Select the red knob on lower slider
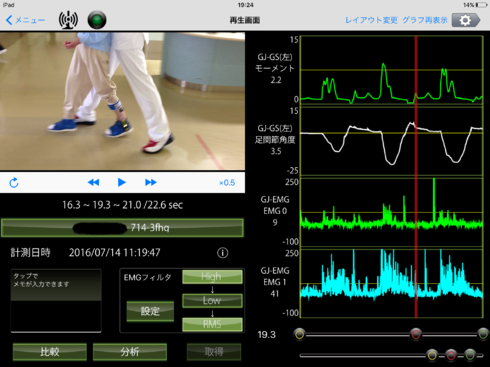The image size is (490, 367). pyautogui.click(x=451, y=355)
